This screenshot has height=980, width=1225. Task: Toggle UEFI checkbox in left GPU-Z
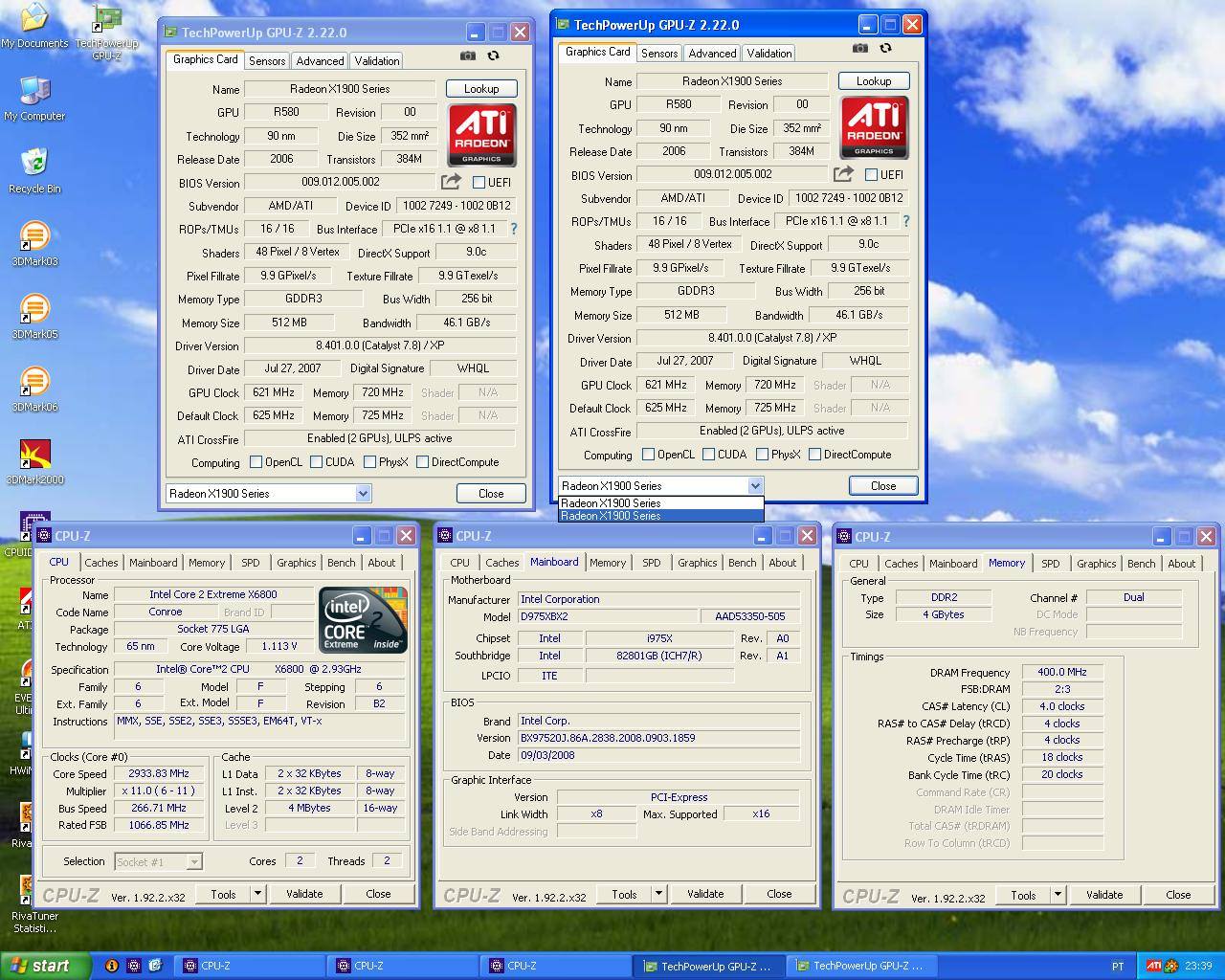(479, 183)
